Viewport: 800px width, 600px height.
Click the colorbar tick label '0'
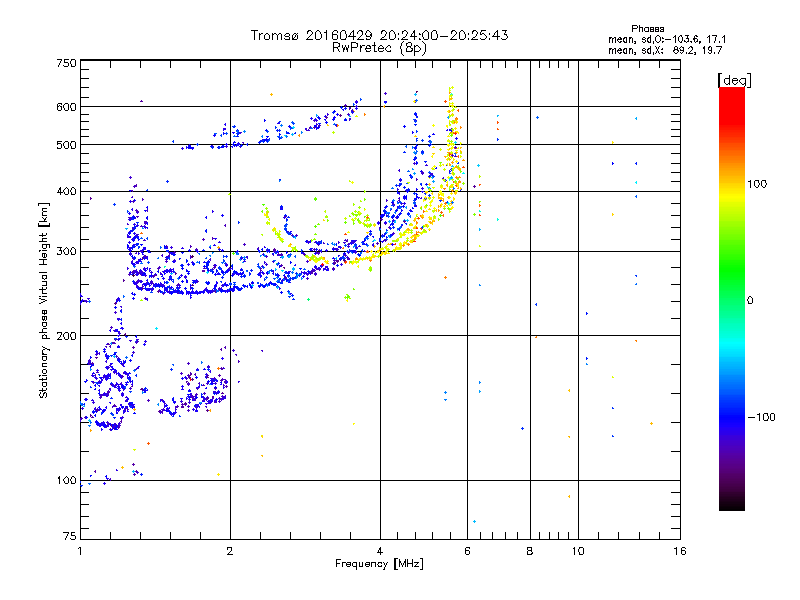(x=750, y=301)
